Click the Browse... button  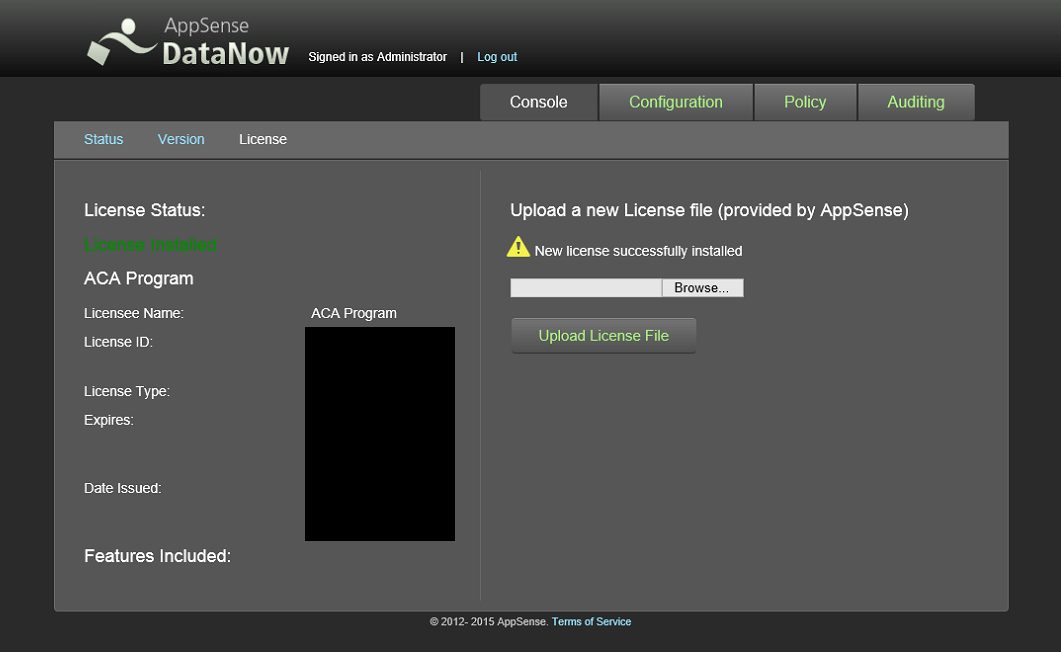(702, 287)
